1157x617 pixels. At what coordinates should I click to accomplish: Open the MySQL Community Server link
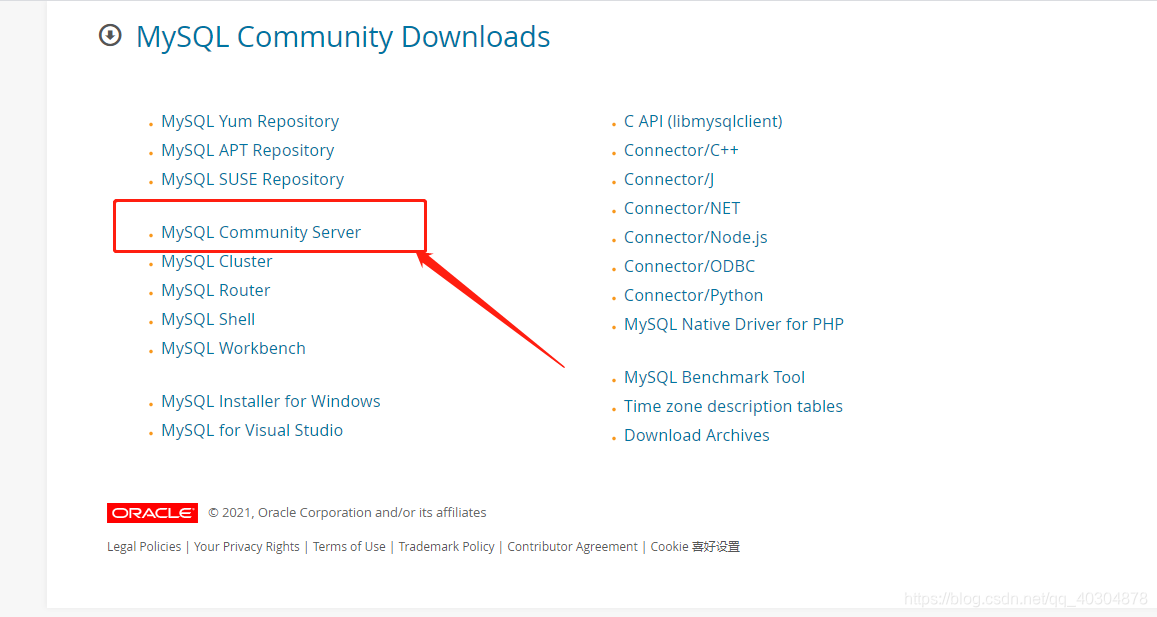[x=261, y=232]
